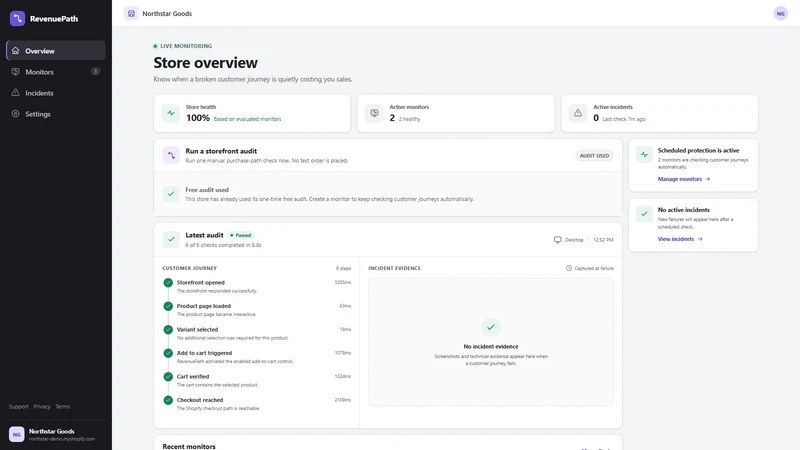The width and height of the screenshot is (800, 450).
Task: Click the 'Storefront opened' step title
Action: point(201,282)
